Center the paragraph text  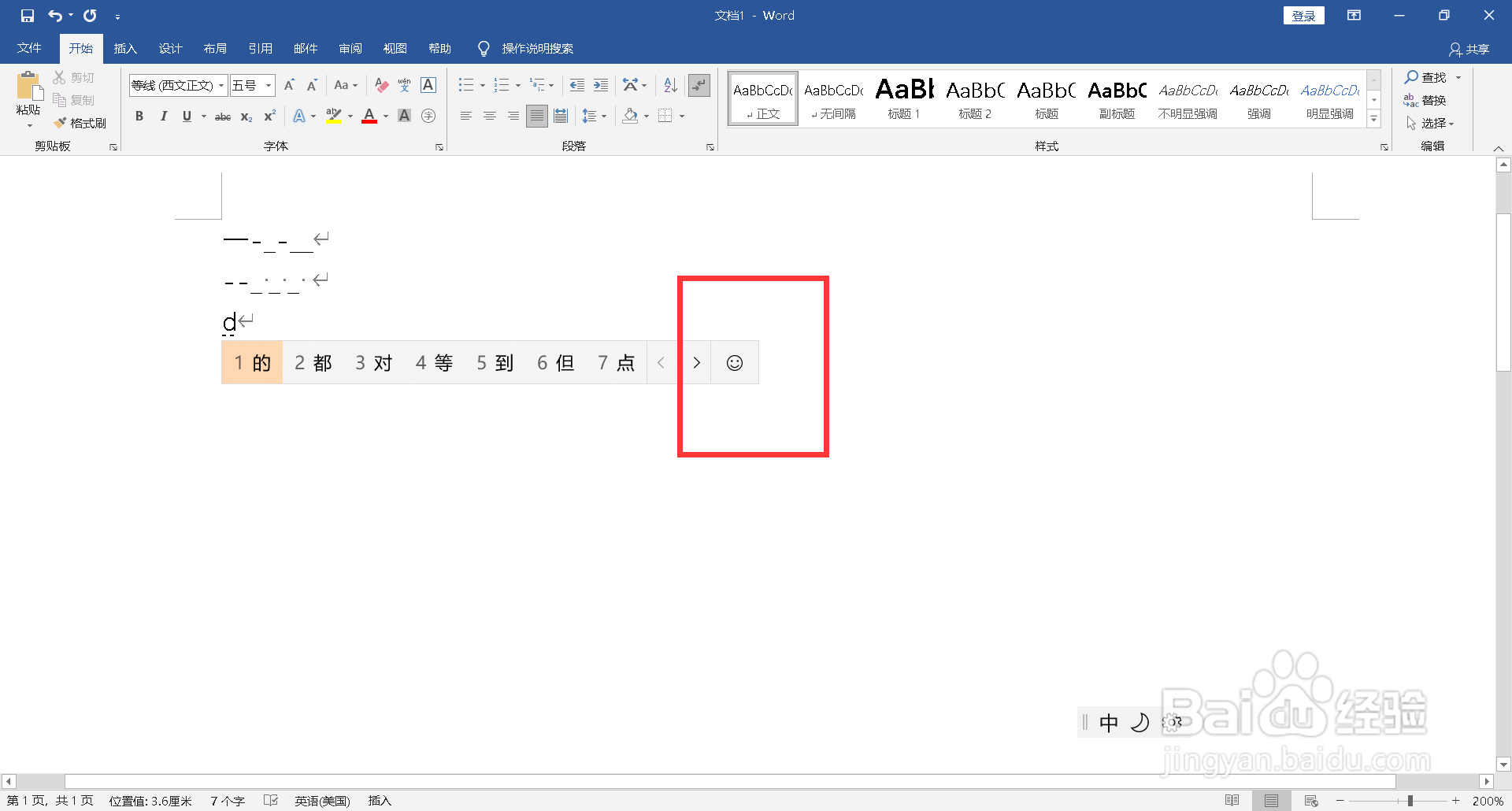490,117
